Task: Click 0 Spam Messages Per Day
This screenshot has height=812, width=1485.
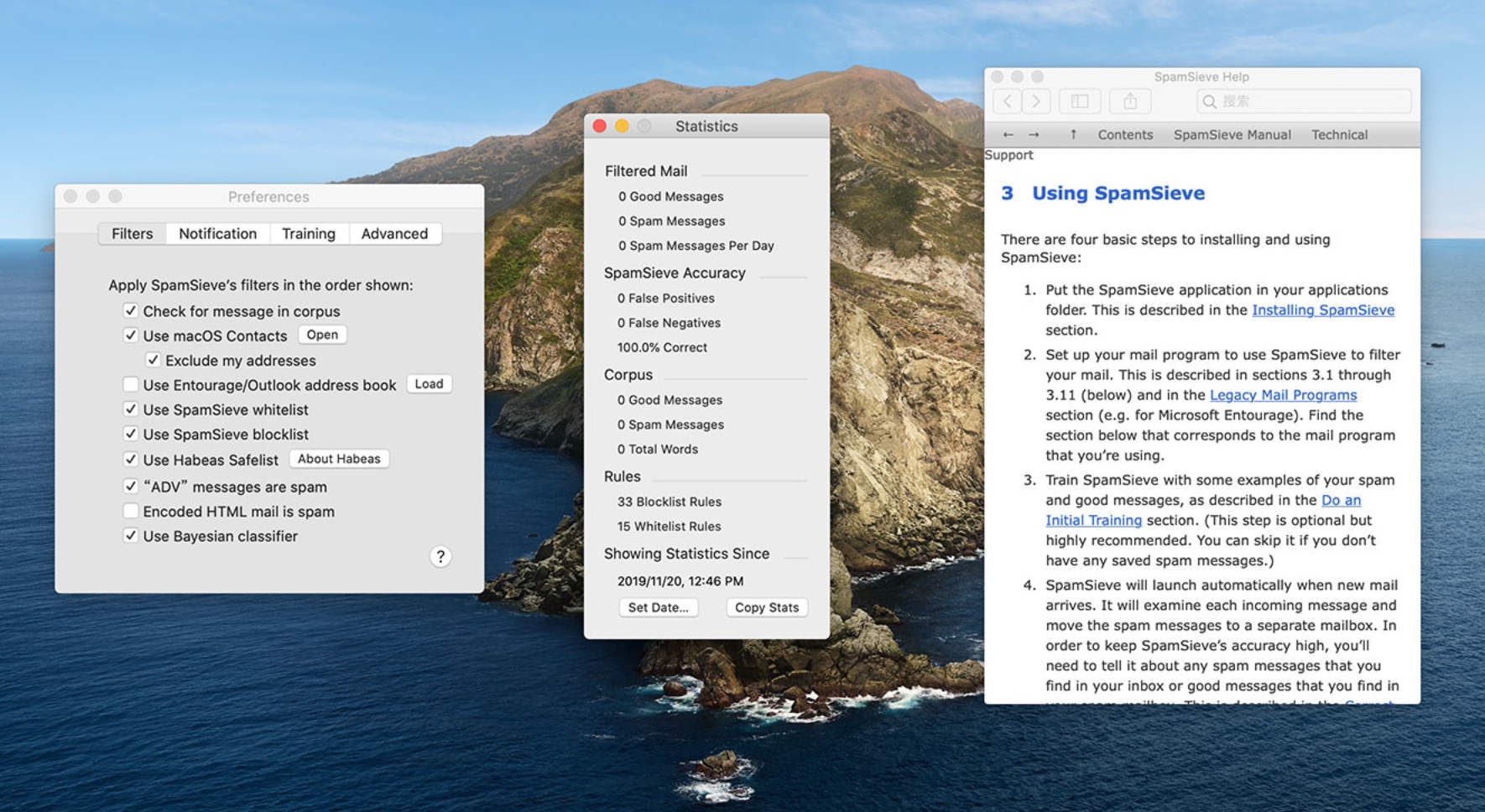Action: point(696,246)
